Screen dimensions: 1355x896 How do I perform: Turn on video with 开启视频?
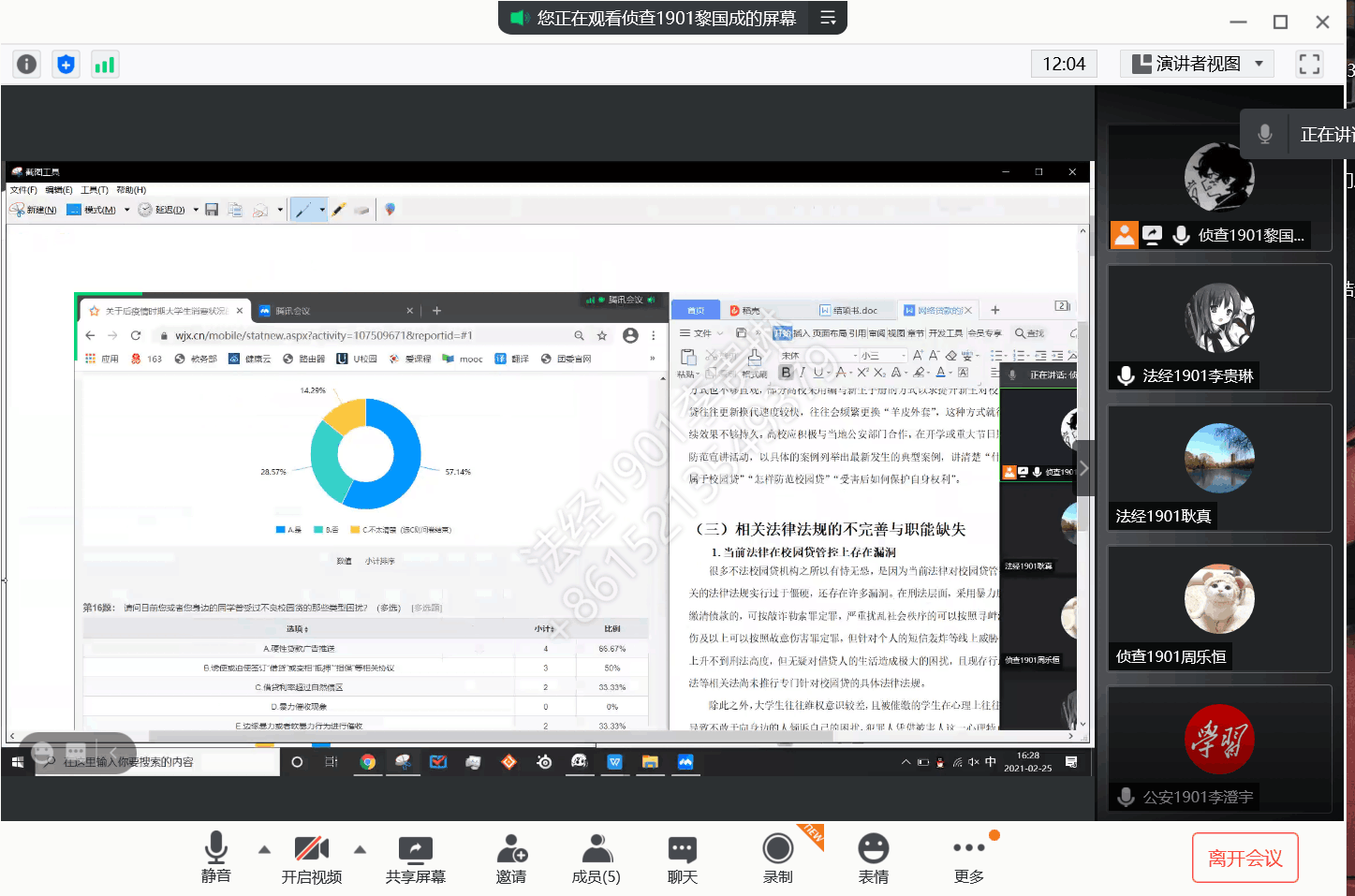click(x=311, y=859)
